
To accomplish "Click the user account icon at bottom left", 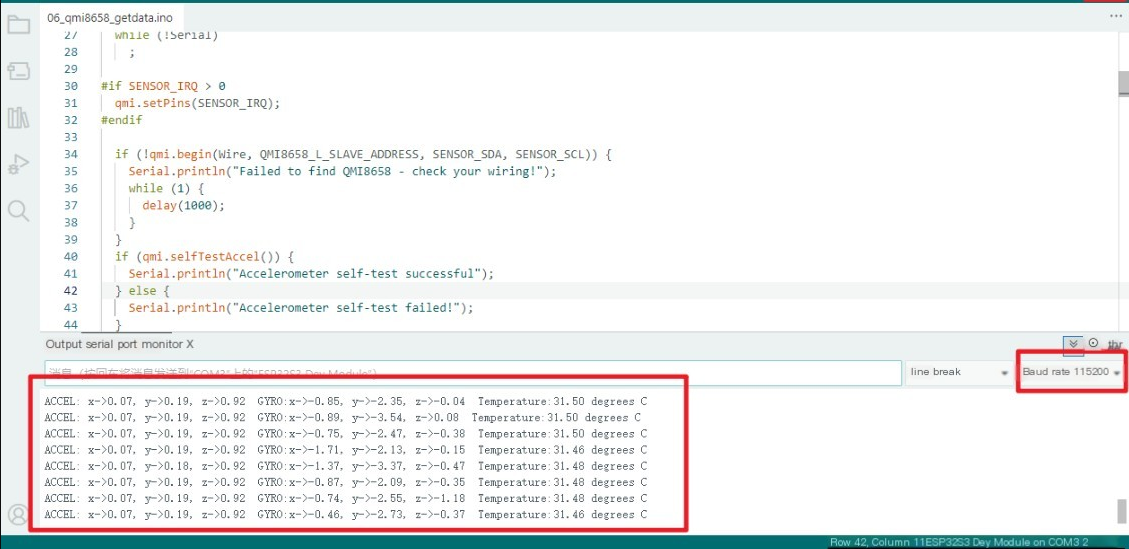I will coord(18,515).
